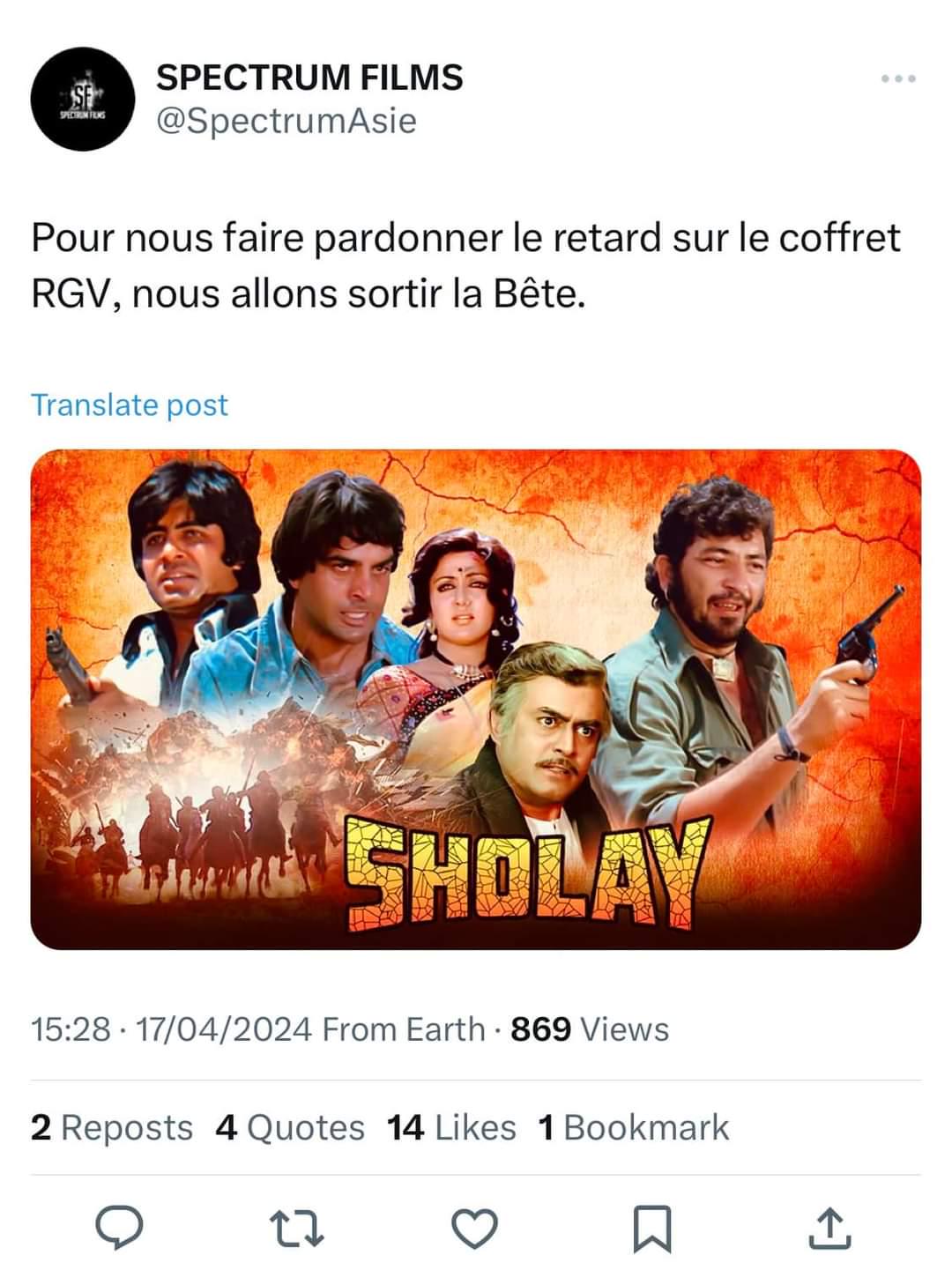The height and width of the screenshot is (1270, 952).
Task: Open the Sholay poster image
Action: pos(476,699)
